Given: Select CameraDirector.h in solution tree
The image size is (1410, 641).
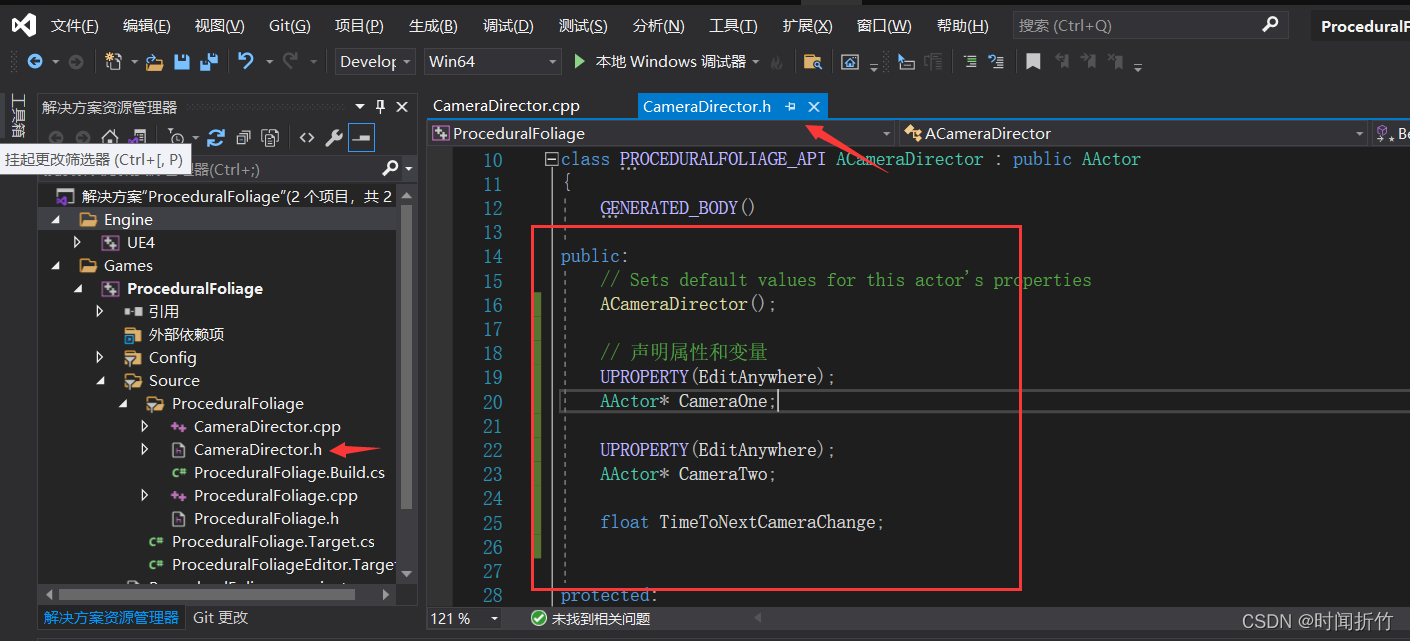Looking at the screenshot, I should point(258,450).
